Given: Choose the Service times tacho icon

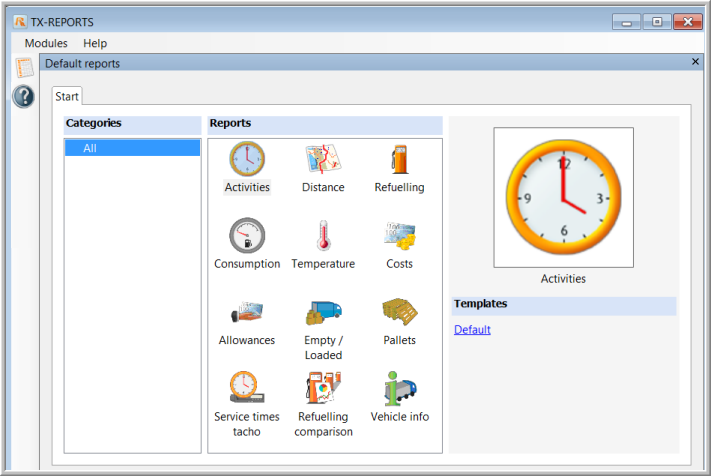Looking at the screenshot, I should pos(247,388).
